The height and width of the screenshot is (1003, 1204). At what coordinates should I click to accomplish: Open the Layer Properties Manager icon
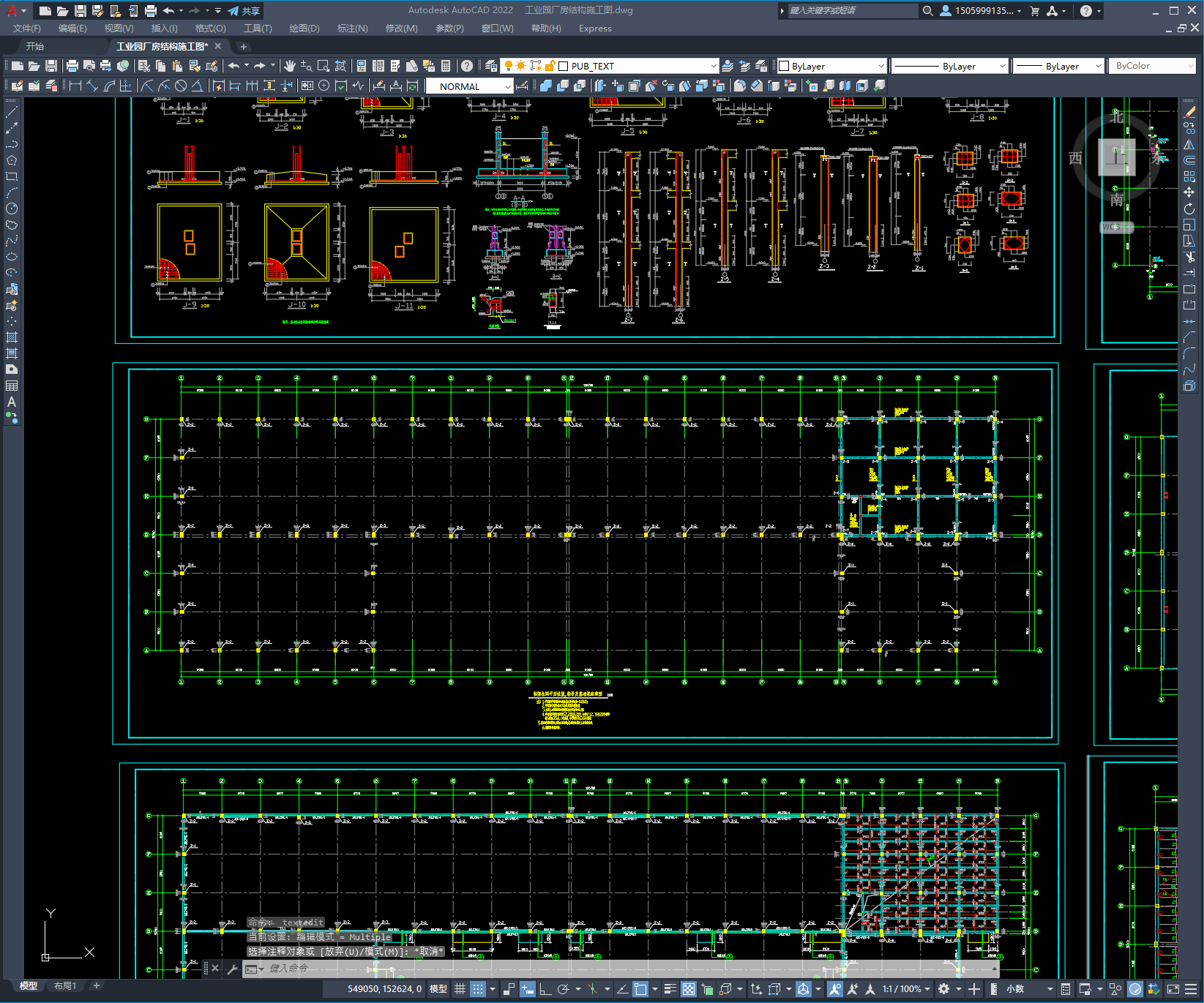coord(491,66)
